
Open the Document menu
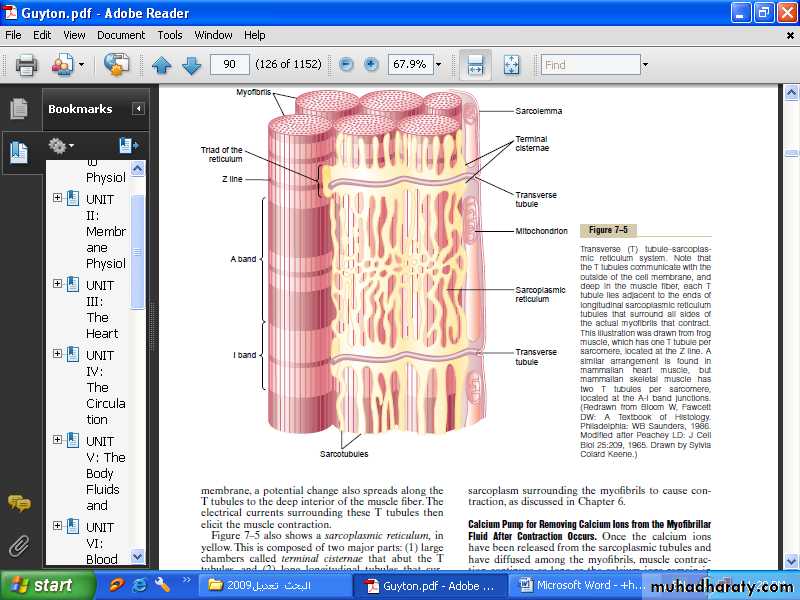click(120, 35)
